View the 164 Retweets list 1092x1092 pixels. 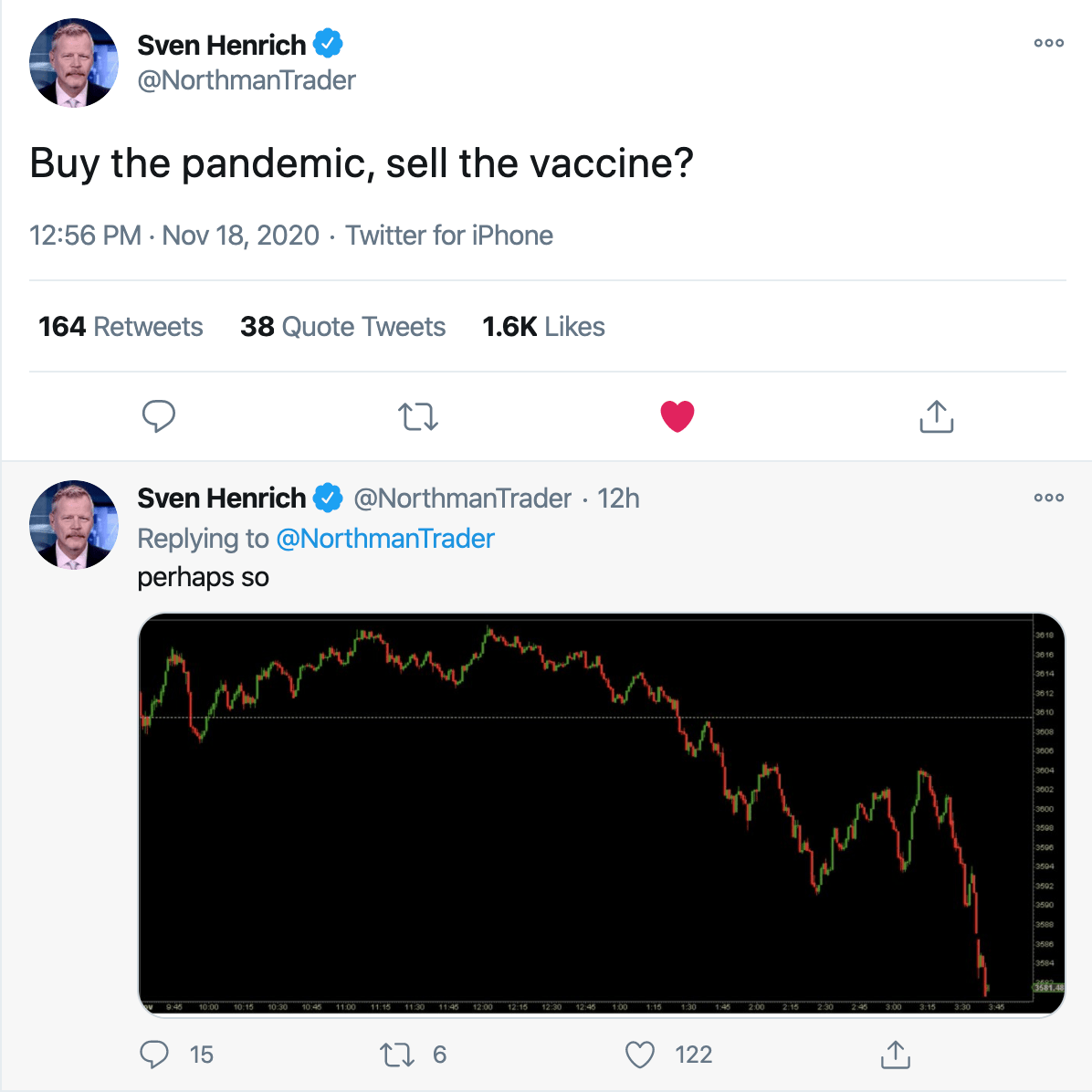point(121,327)
